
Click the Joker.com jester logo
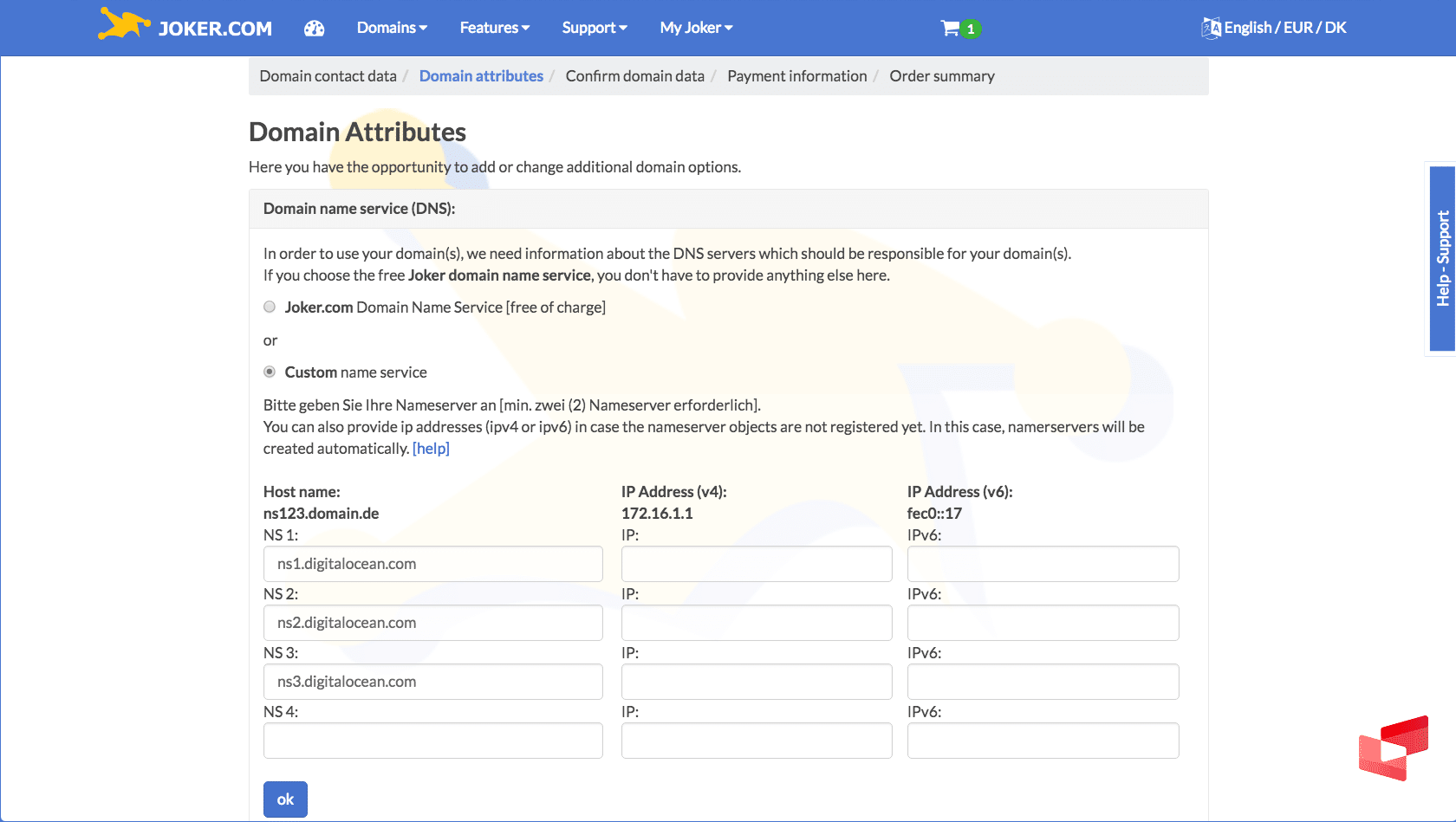pos(124,24)
